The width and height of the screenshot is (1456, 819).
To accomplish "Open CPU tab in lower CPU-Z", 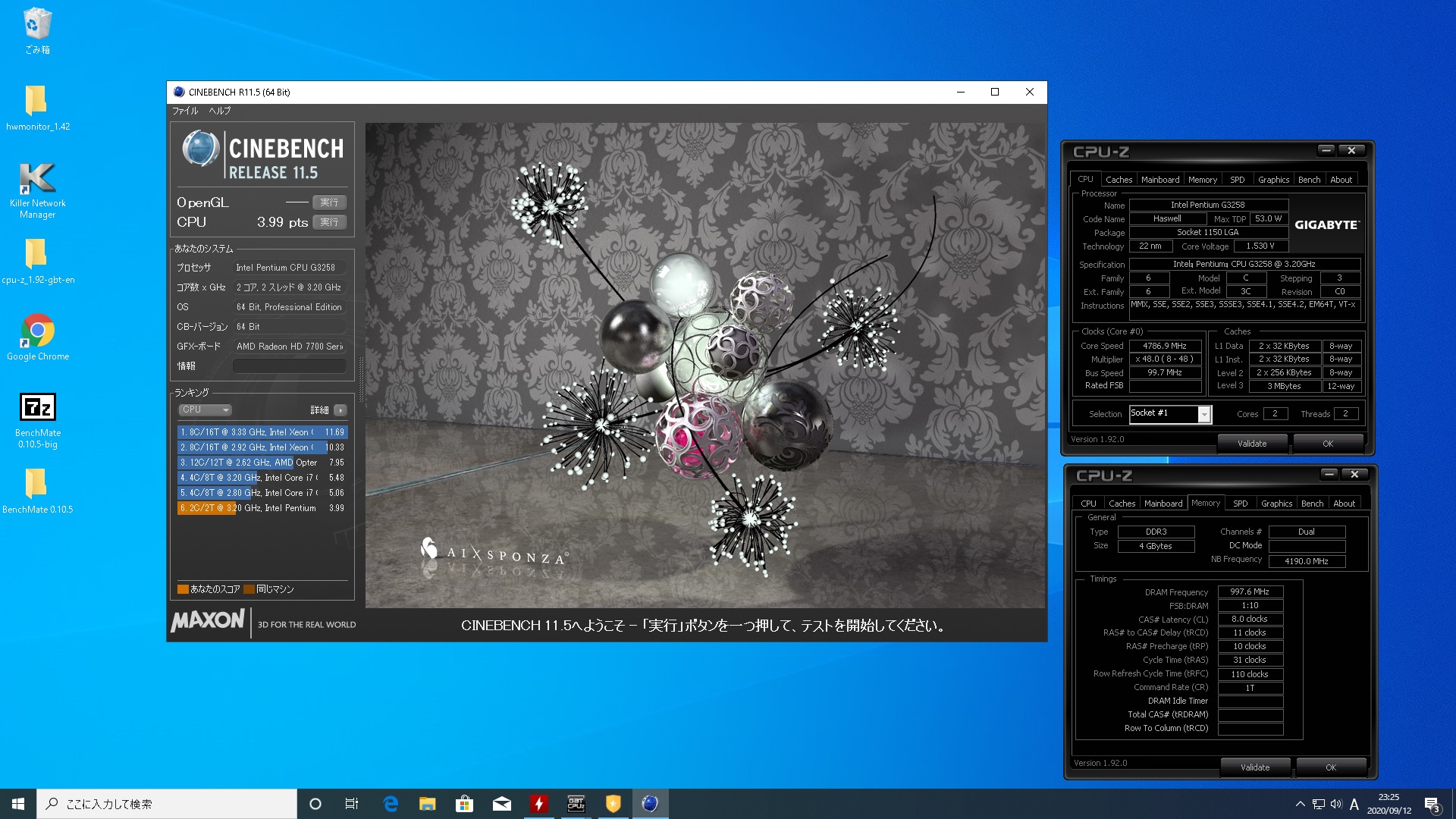I will click(x=1088, y=504).
